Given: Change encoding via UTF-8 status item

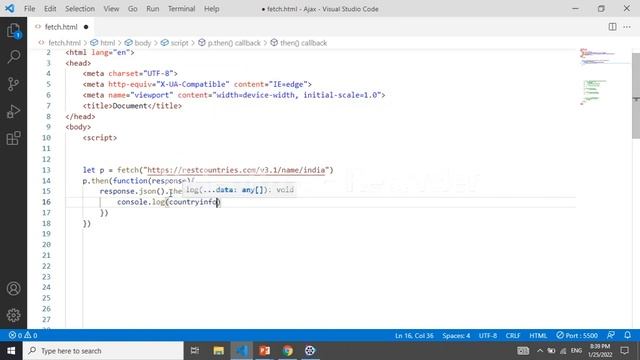Looking at the screenshot, I should tap(488, 336).
